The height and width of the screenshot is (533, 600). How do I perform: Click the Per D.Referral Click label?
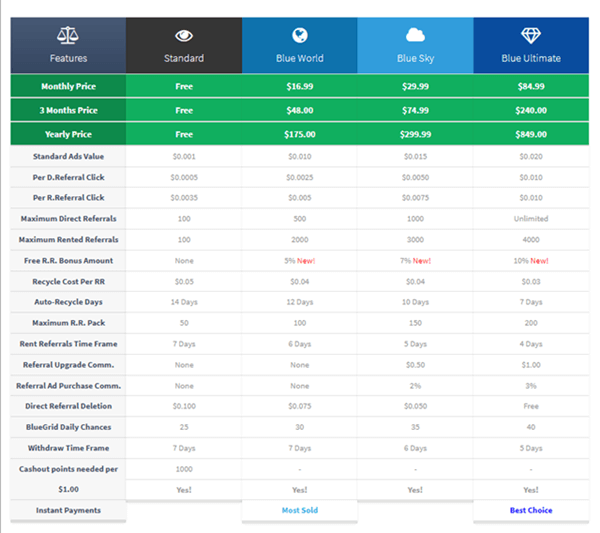[68, 178]
